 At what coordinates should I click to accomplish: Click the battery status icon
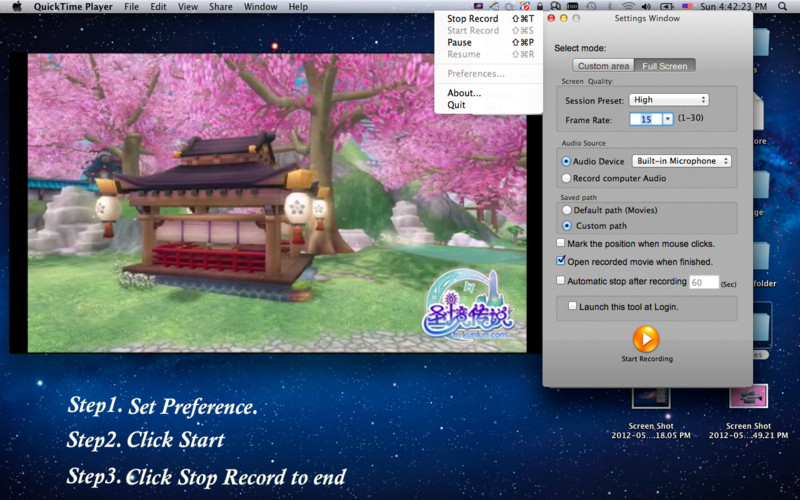click(x=666, y=7)
